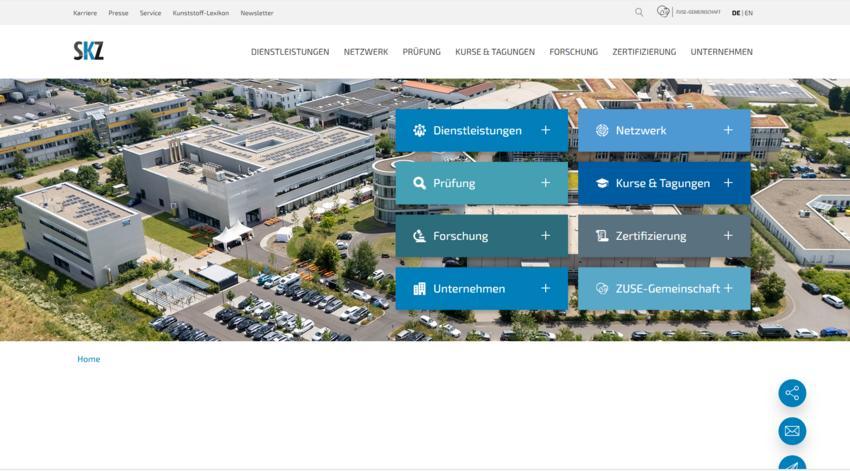Expand the Netzwerk tile plus sign
This screenshot has height=471, width=850.
pos(728,130)
